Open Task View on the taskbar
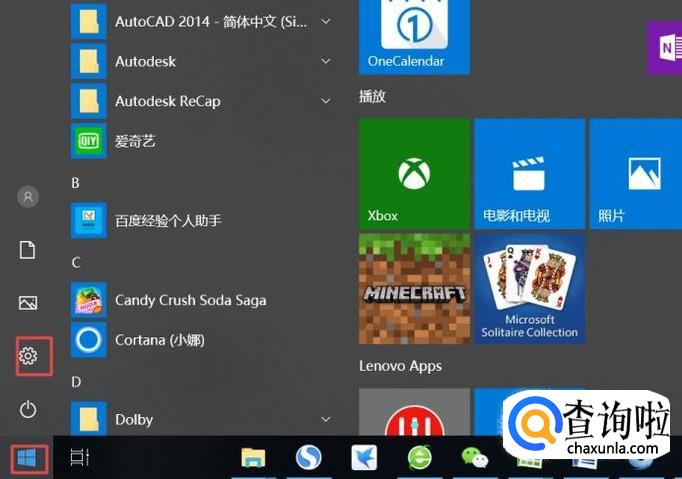The height and width of the screenshot is (479, 682). [x=80, y=458]
